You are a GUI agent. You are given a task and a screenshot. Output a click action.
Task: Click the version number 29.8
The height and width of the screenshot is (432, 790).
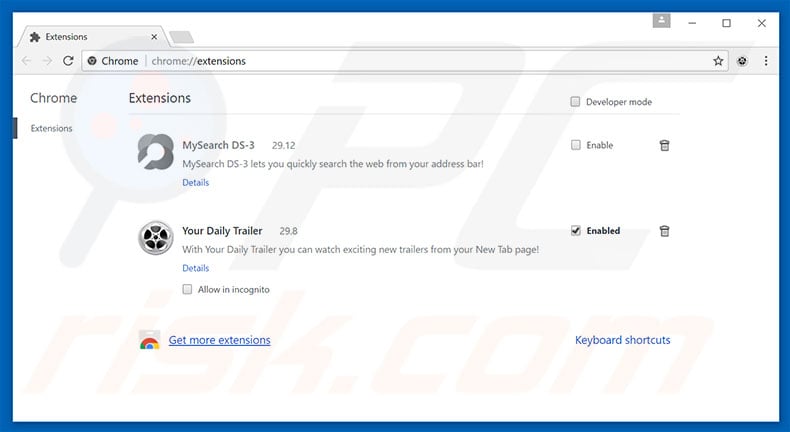click(x=289, y=231)
